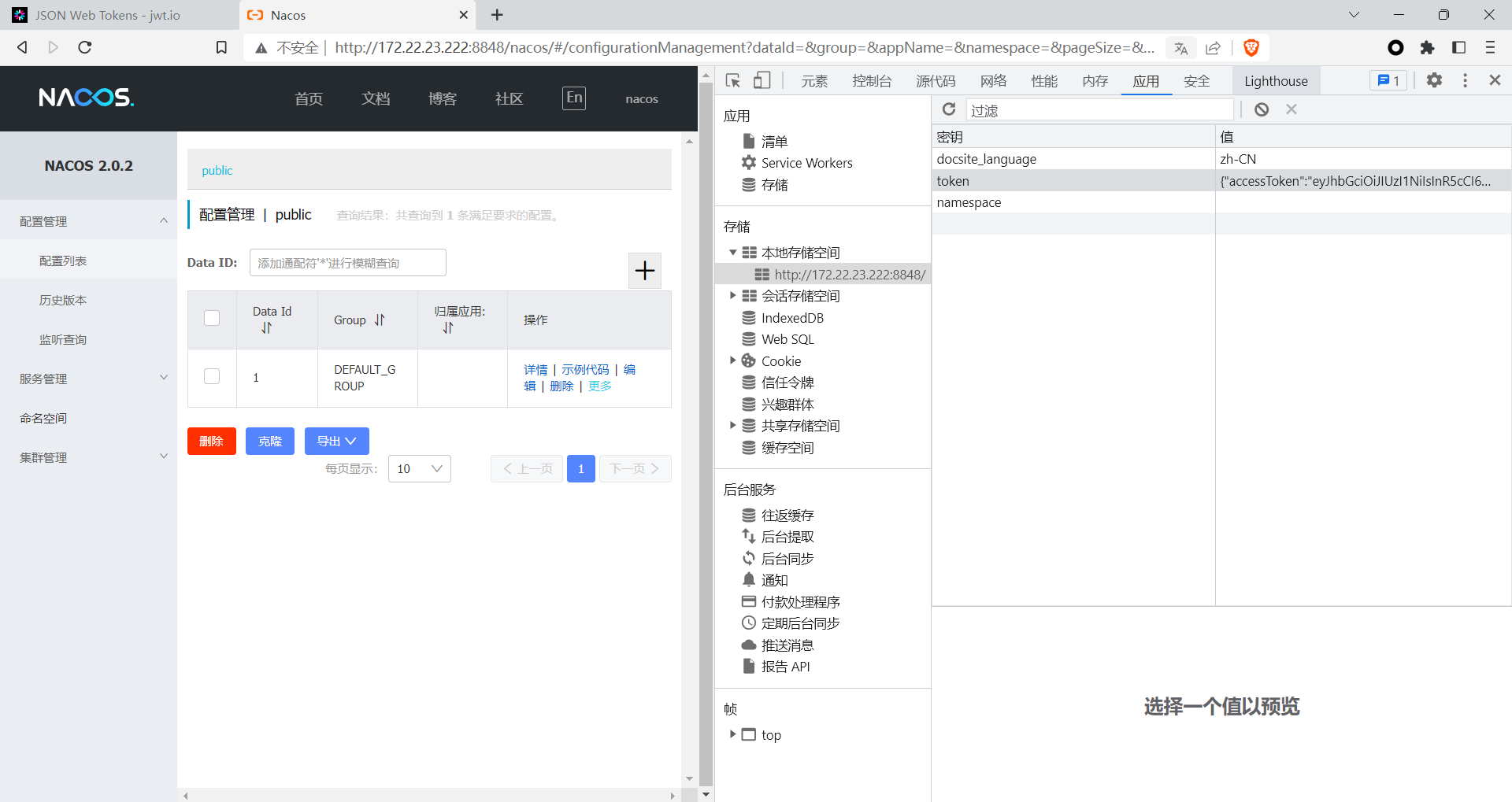This screenshot has width=1512, height=802.
Task: Switch to 元素 DevTools tab
Action: point(814,81)
